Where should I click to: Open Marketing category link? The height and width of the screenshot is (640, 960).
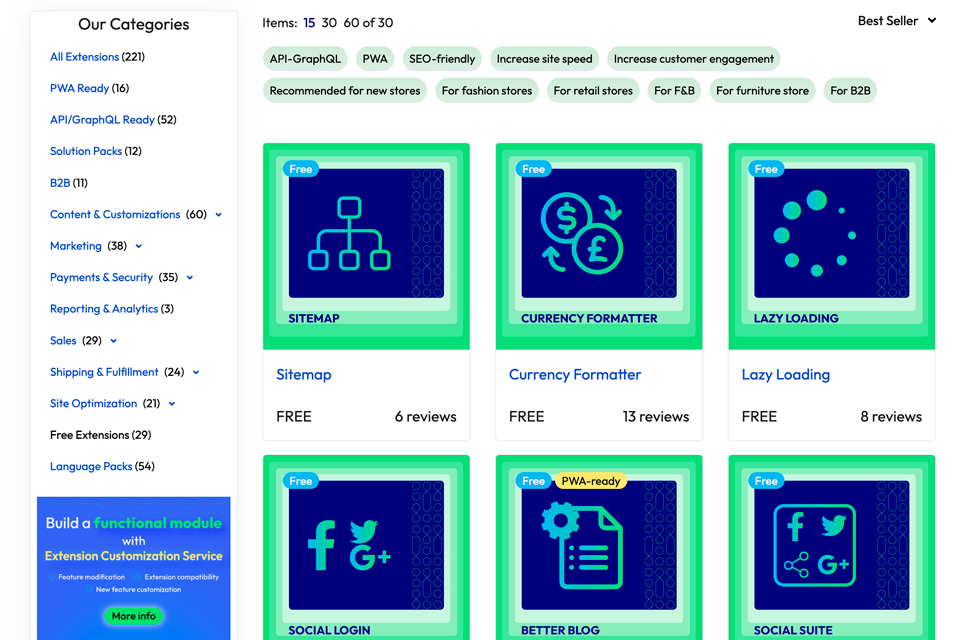[x=76, y=246]
